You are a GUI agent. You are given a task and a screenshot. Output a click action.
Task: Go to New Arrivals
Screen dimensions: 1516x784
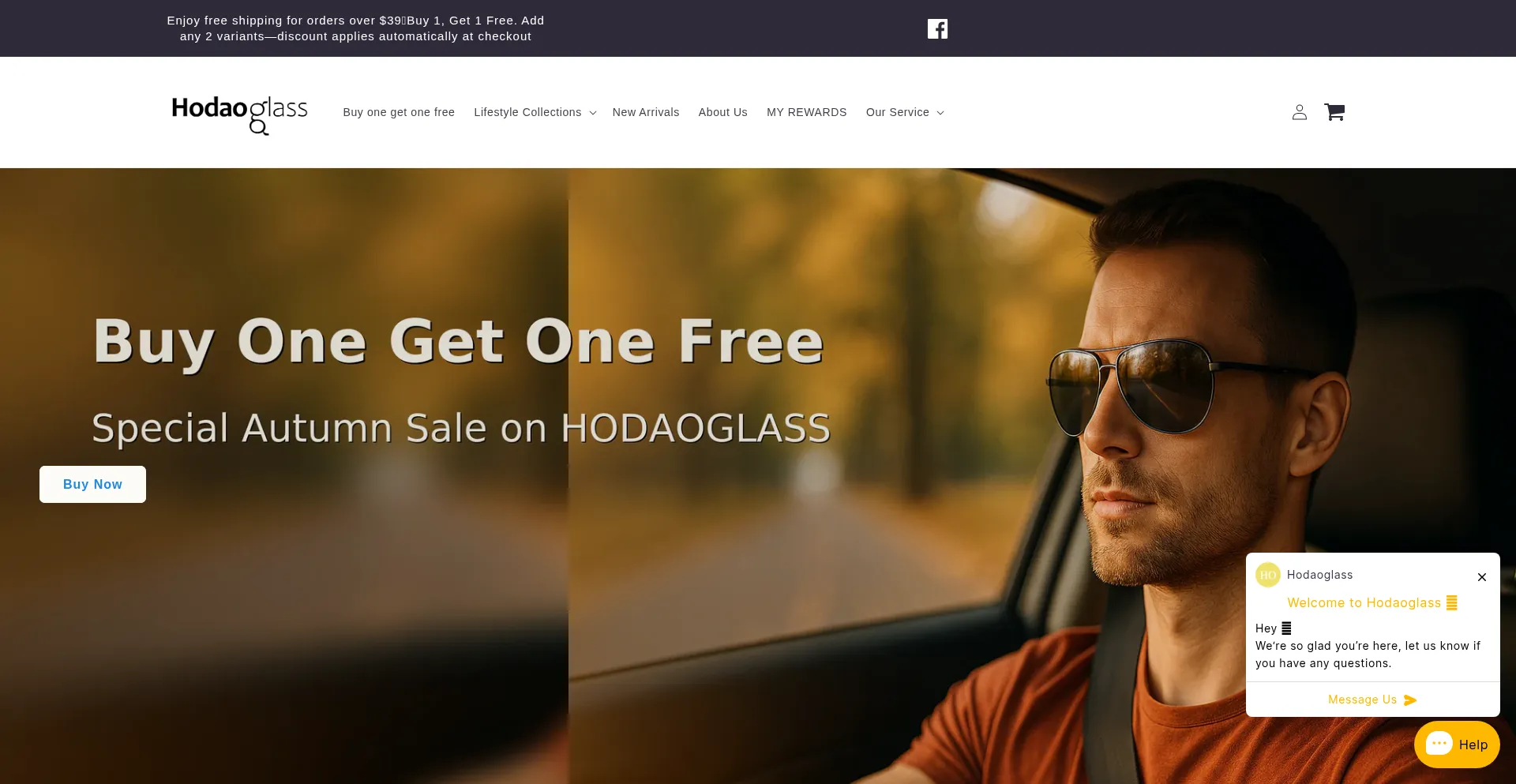click(646, 112)
